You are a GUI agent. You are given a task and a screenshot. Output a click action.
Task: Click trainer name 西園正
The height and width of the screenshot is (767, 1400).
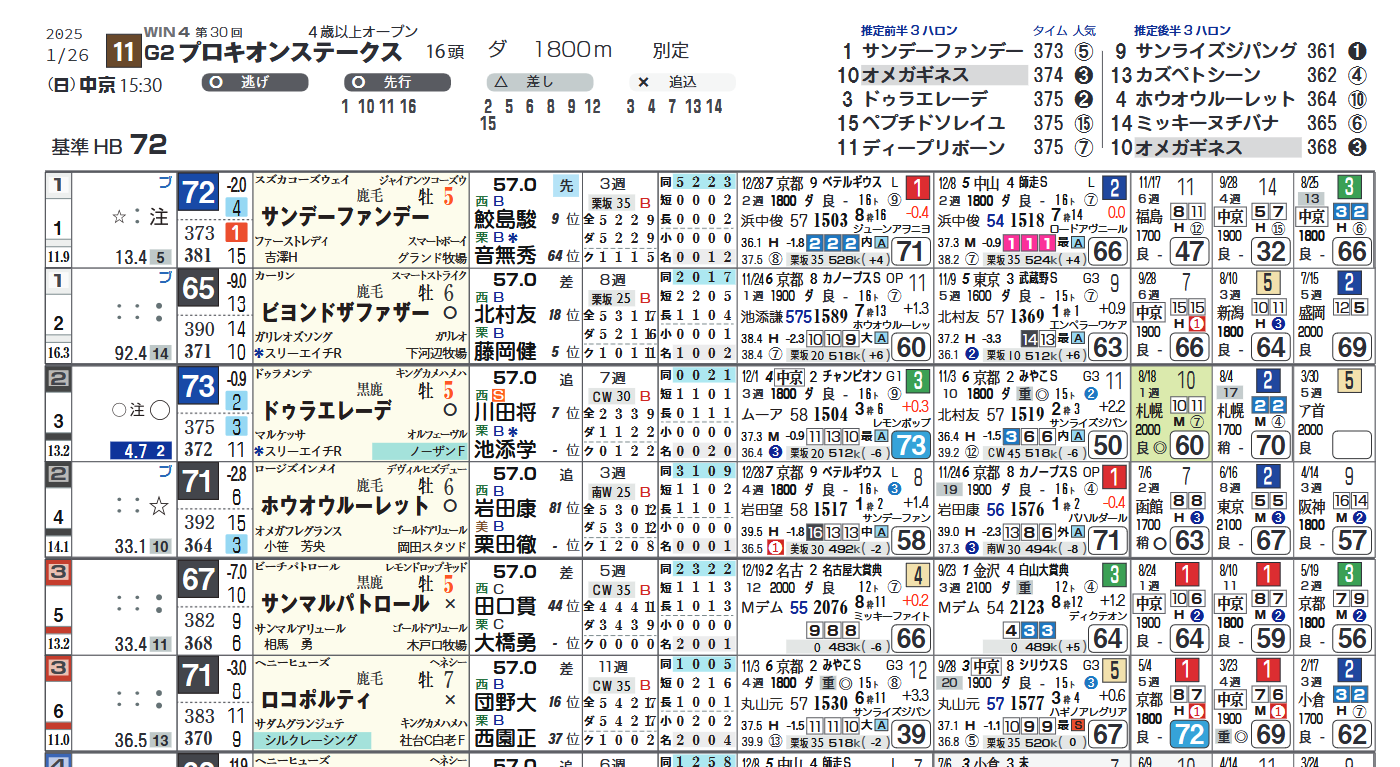click(x=506, y=741)
